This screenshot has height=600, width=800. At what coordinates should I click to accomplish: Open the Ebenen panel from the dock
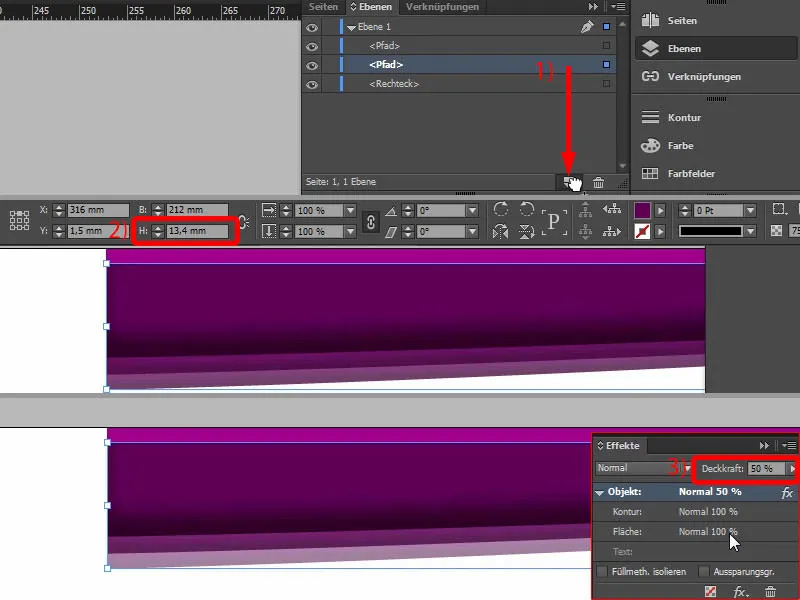pos(714,48)
